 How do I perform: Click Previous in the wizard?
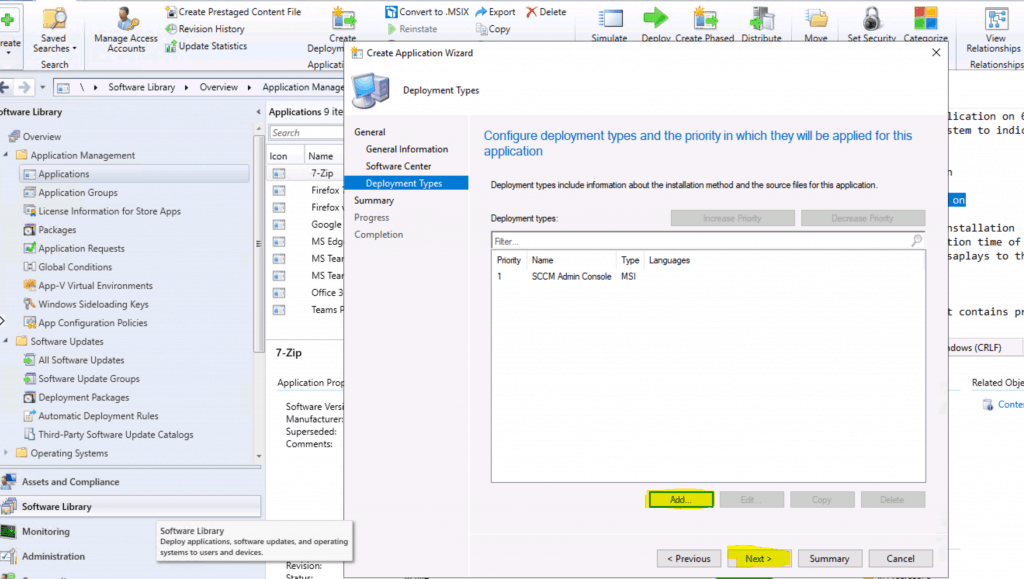point(688,559)
